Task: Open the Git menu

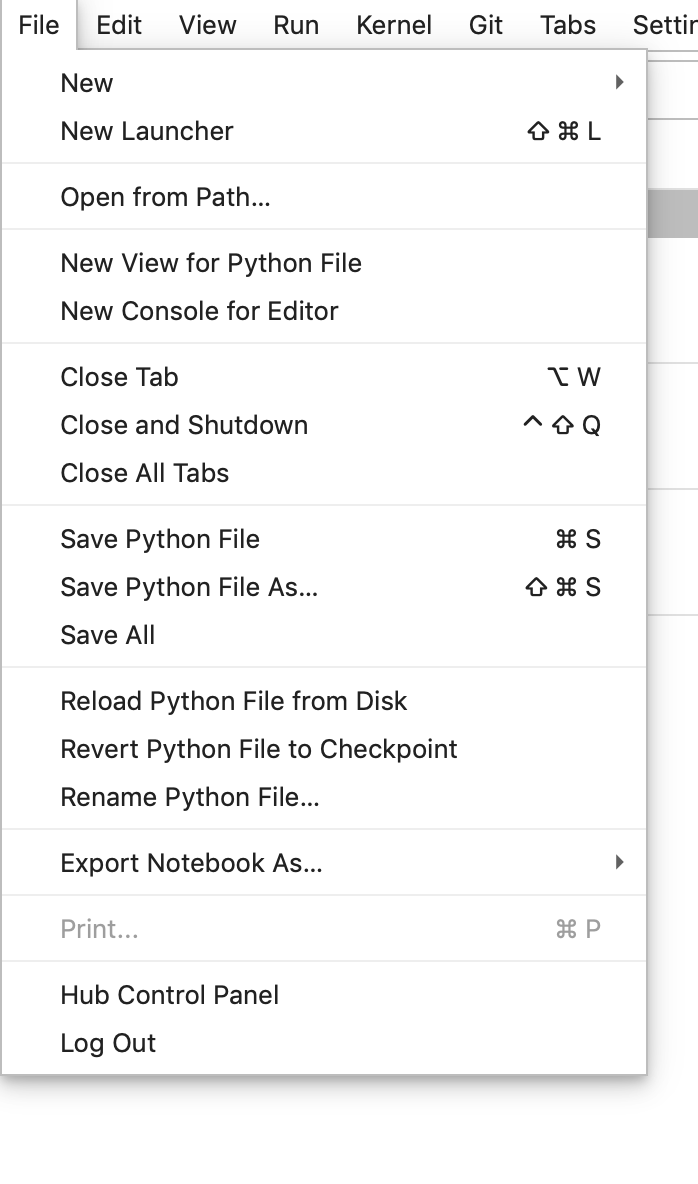Action: point(484,26)
